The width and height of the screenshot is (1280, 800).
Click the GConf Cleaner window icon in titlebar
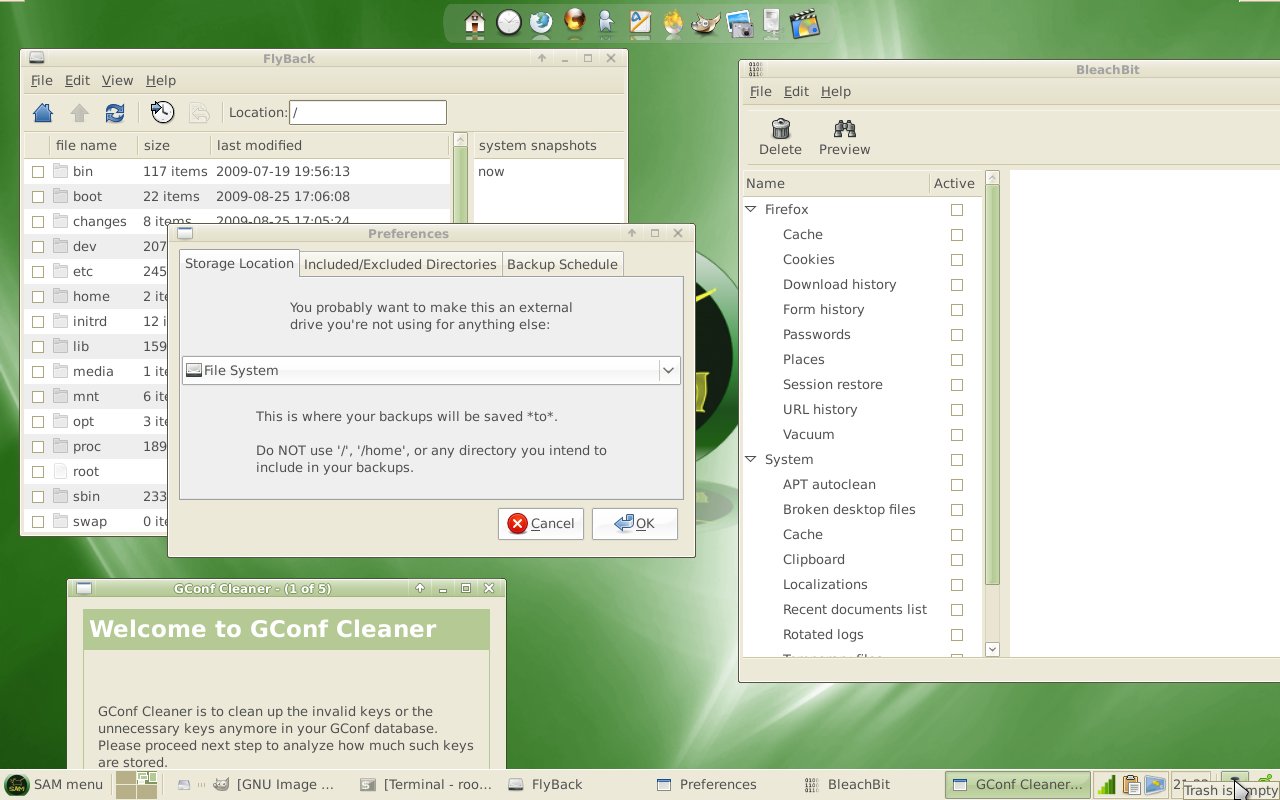point(84,588)
